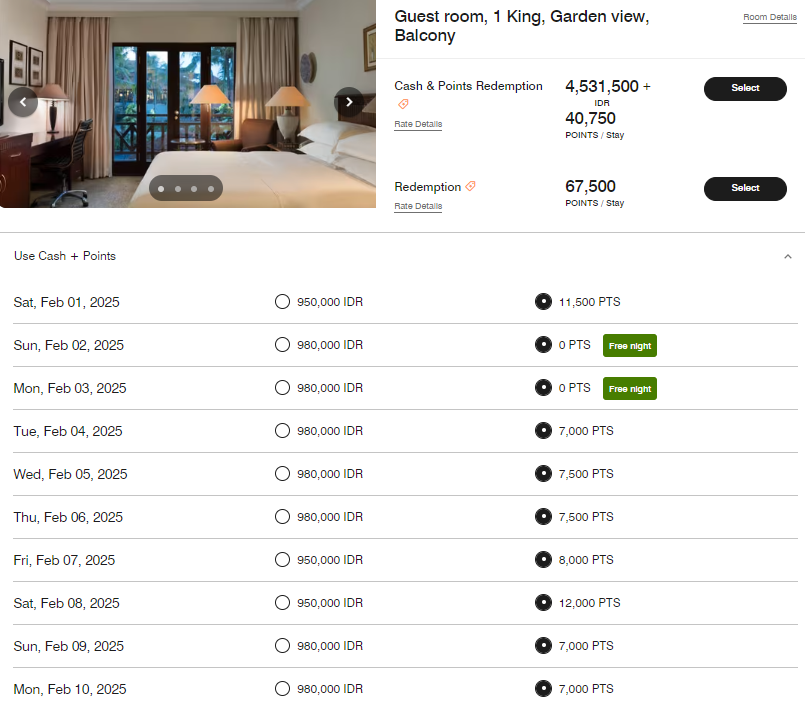Image resolution: width=805 pixels, height=705 pixels.
Task: Select 980,000 IDR for Tue, Feb 04
Action: [x=282, y=430]
